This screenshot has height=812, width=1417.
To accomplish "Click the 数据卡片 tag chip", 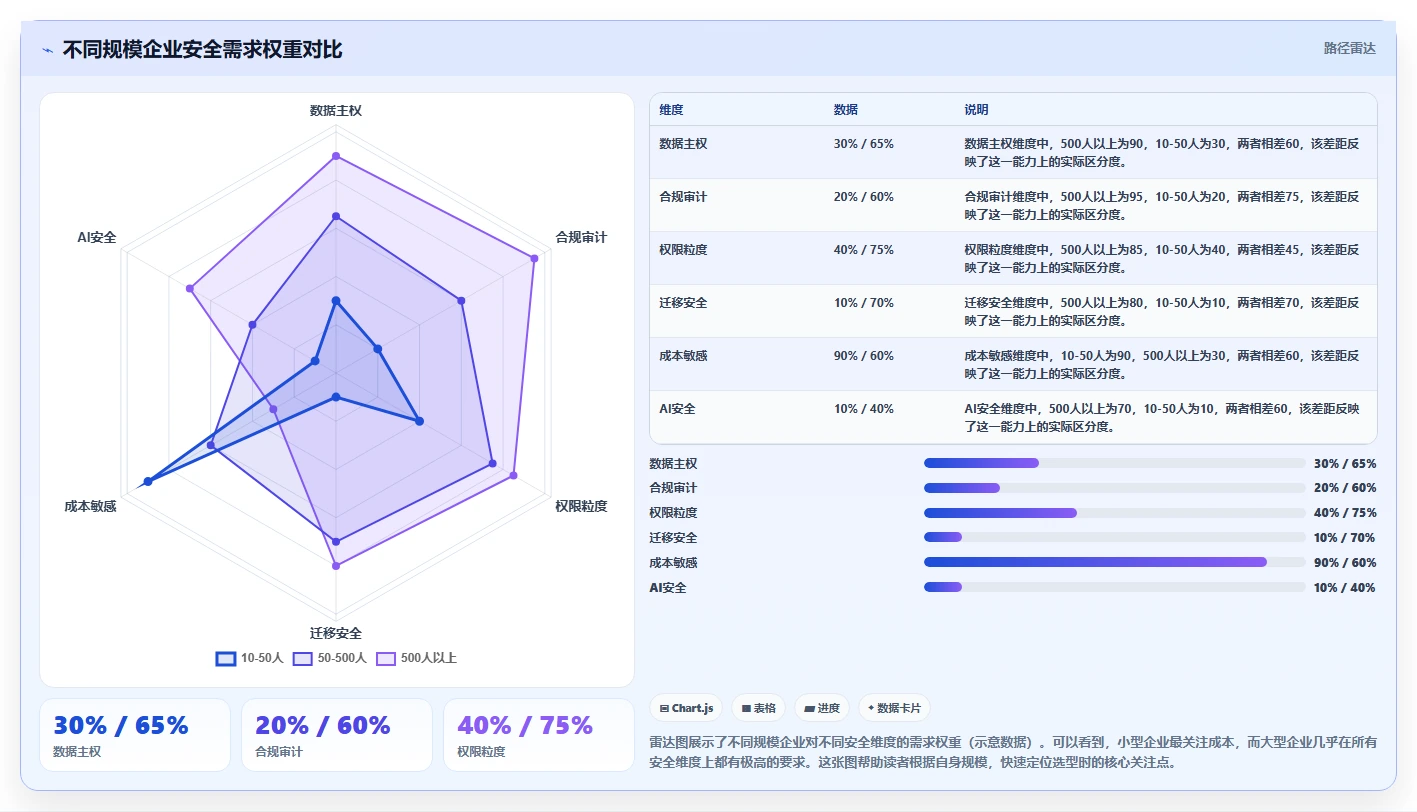I will click(894, 708).
